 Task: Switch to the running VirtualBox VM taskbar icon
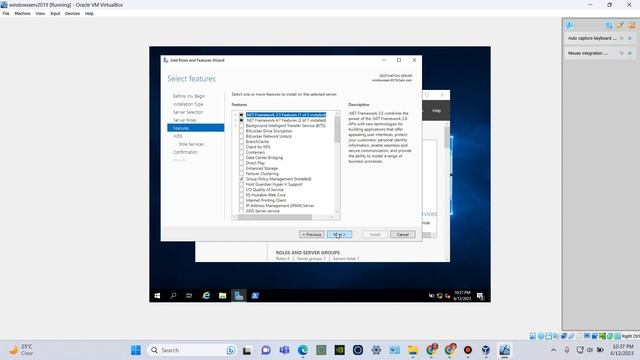[x=504, y=350]
